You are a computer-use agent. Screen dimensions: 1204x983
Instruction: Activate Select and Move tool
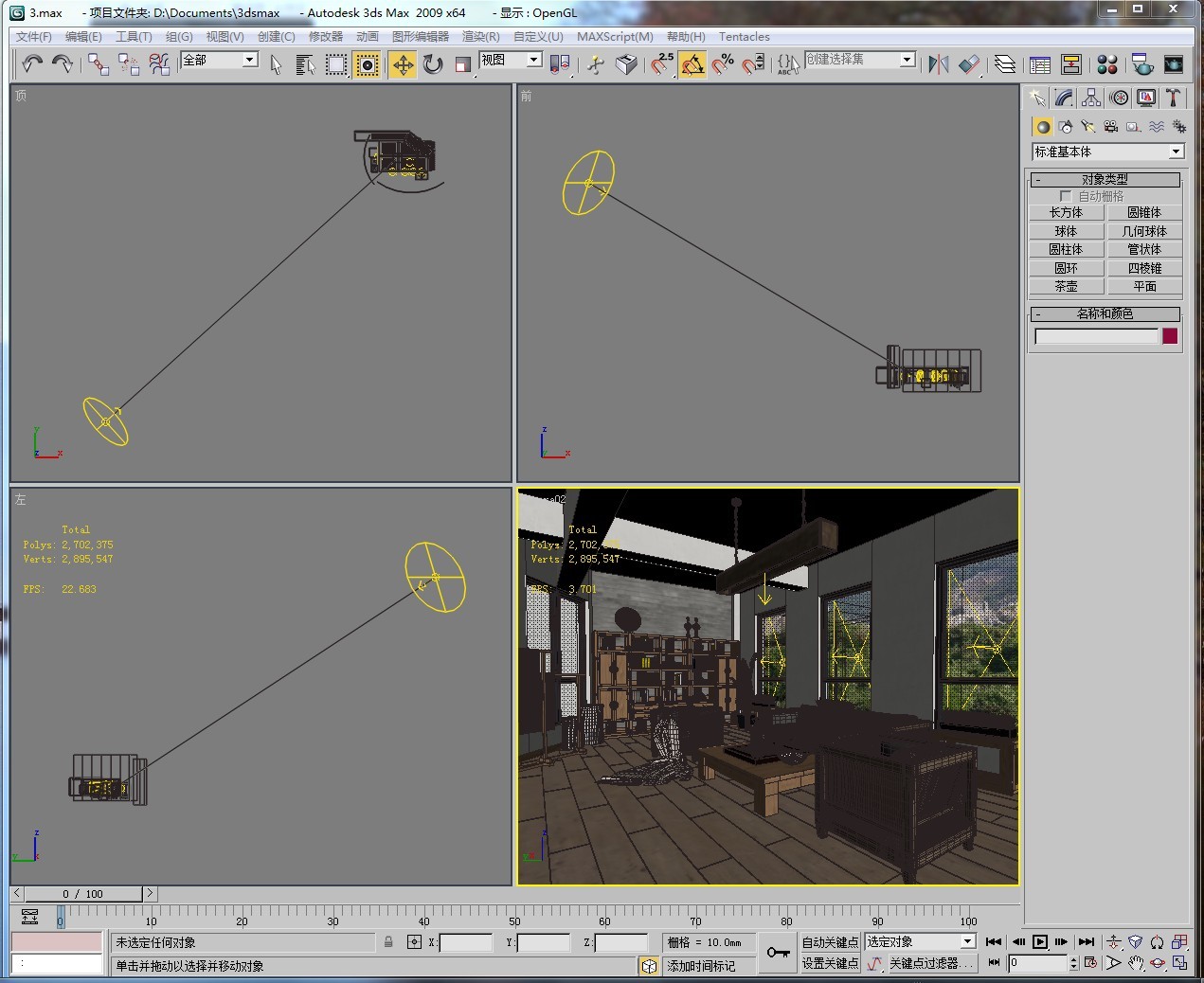tap(403, 63)
